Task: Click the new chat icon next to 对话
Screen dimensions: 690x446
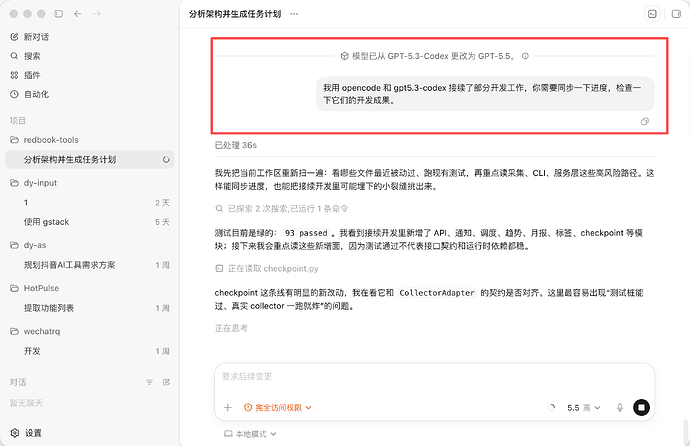Action: coord(166,382)
